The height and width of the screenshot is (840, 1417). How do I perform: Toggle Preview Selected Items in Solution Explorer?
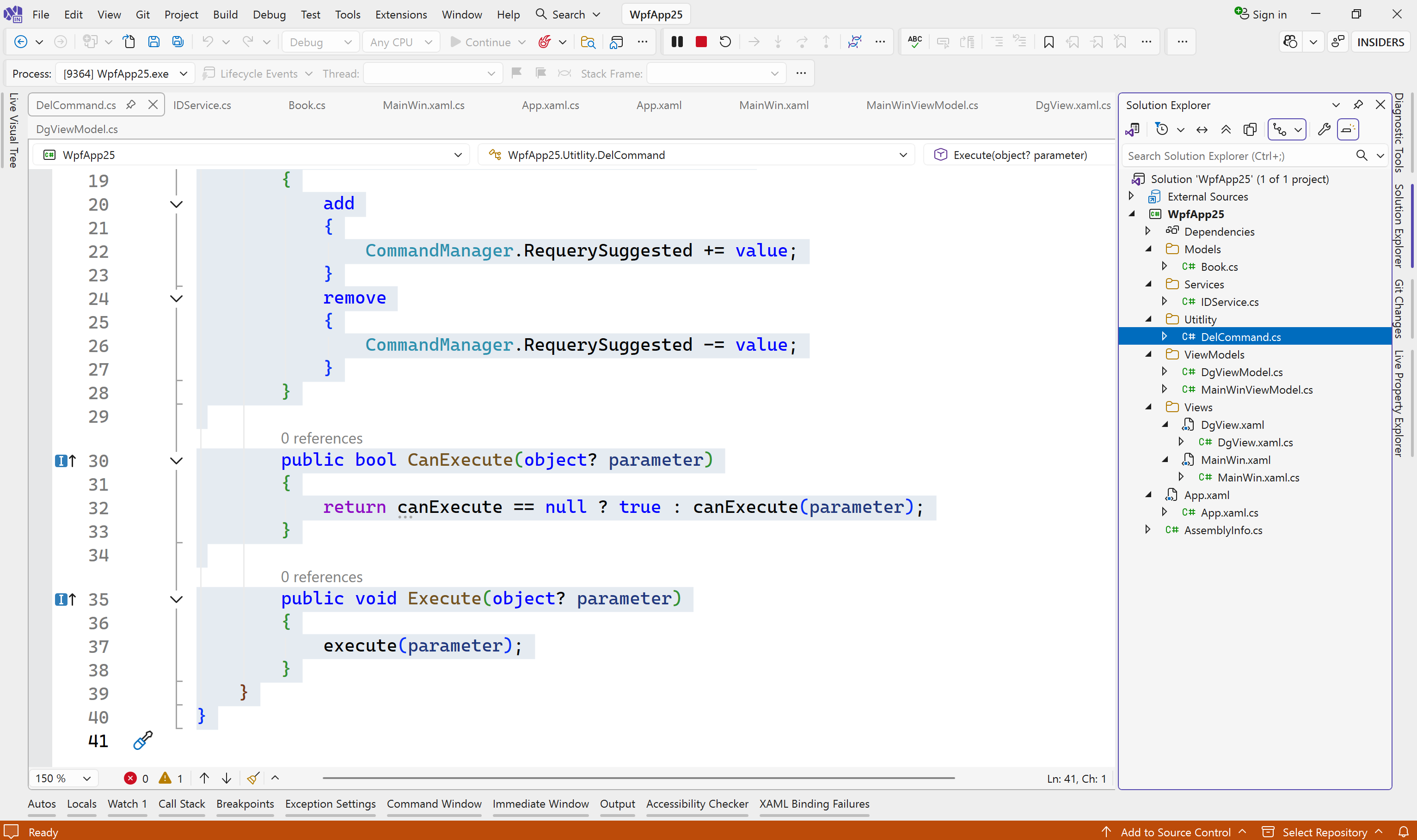tap(1348, 130)
